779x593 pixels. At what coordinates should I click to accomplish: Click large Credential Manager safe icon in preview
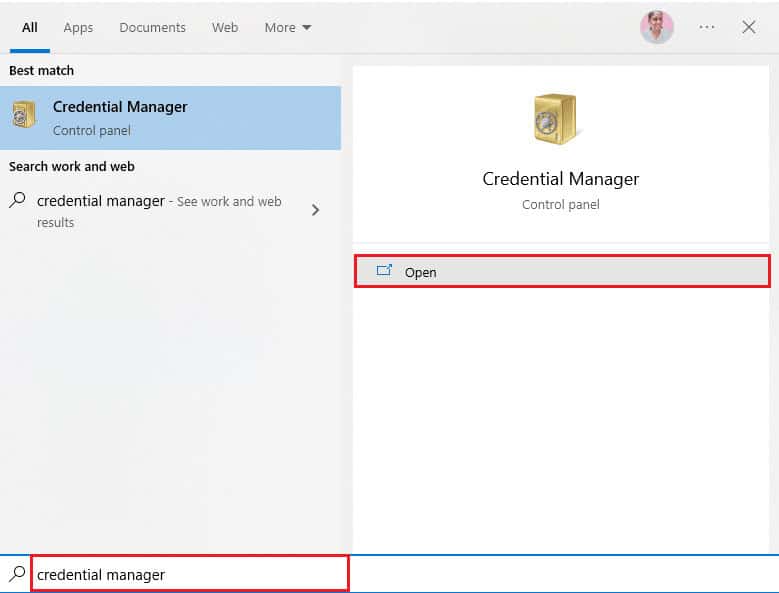(x=555, y=119)
